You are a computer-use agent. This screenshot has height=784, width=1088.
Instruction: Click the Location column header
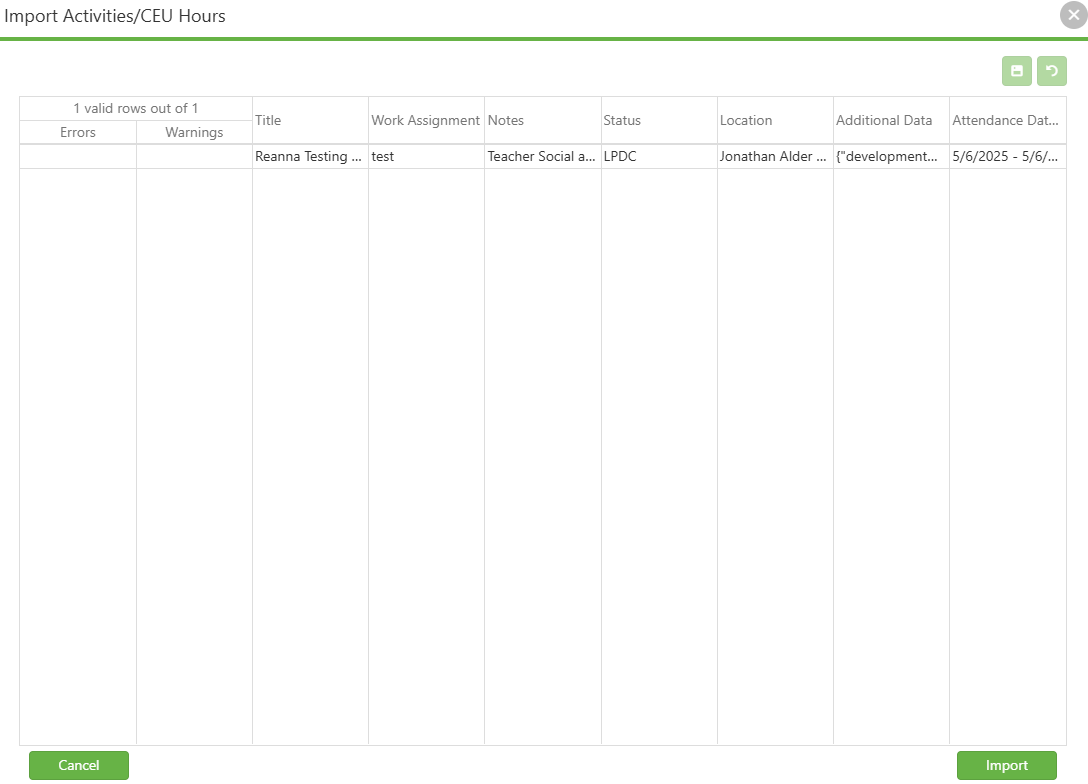click(775, 120)
